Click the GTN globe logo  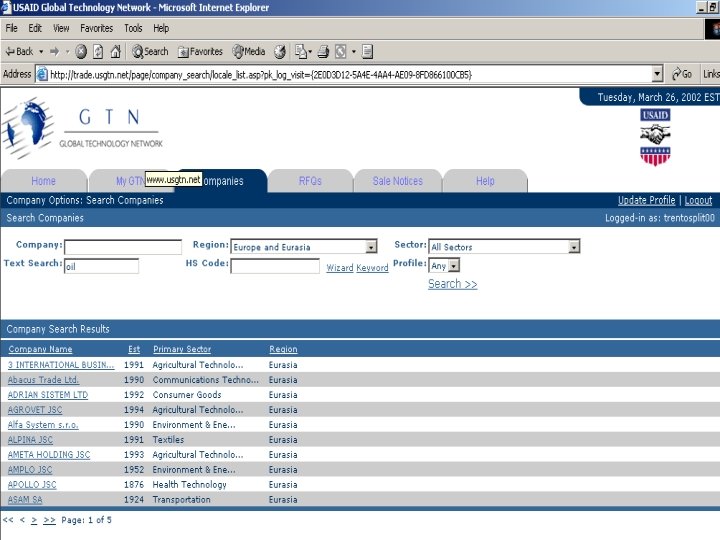point(28,128)
